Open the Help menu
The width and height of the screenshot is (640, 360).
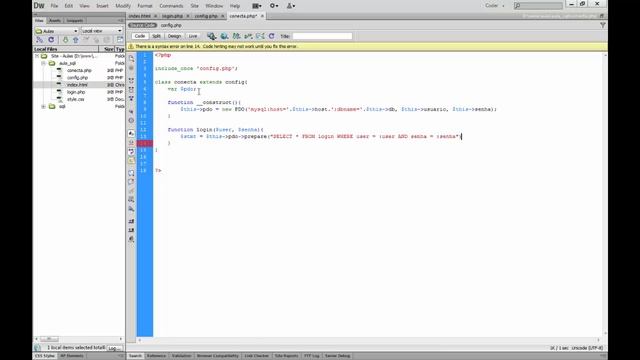coord(235,6)
